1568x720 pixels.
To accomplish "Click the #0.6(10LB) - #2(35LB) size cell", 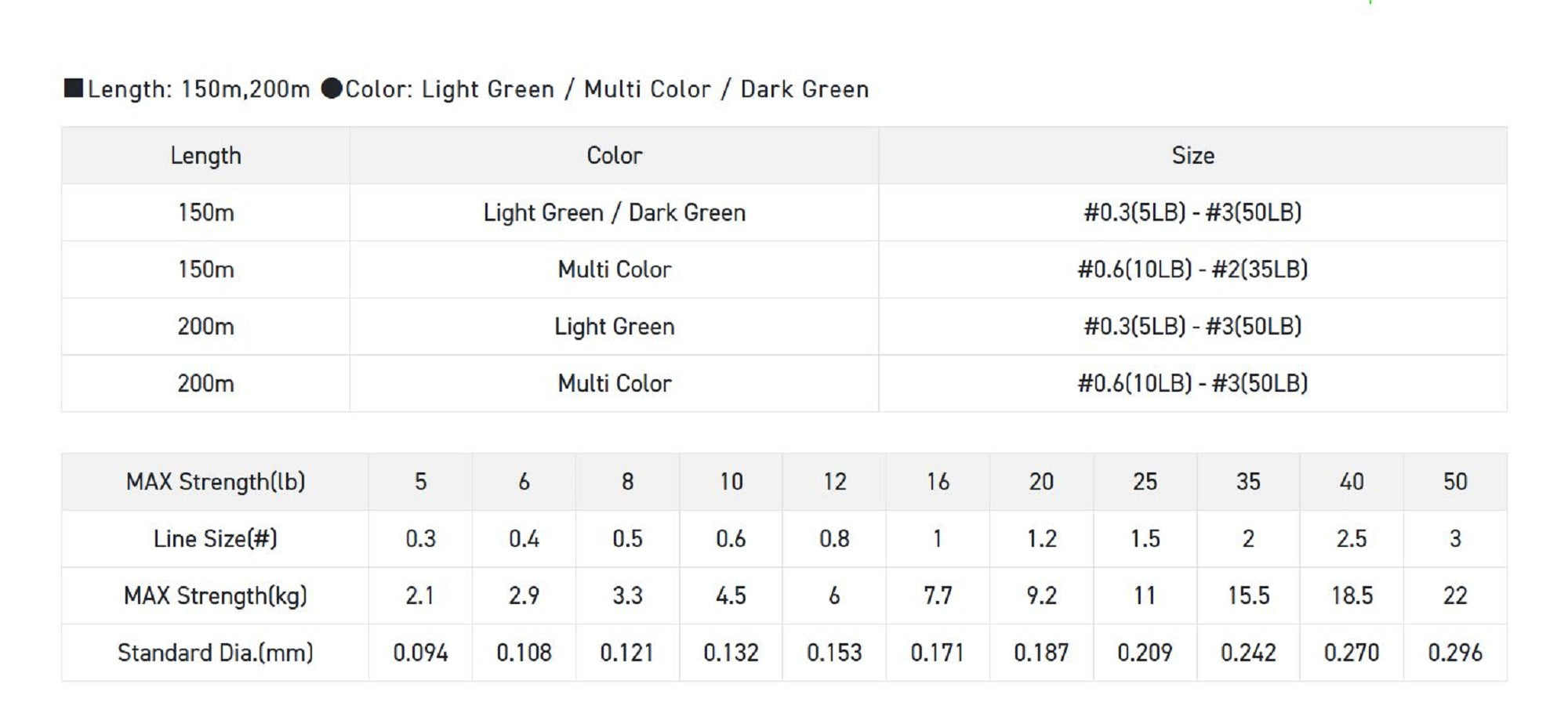I will tap(1192, 270).
